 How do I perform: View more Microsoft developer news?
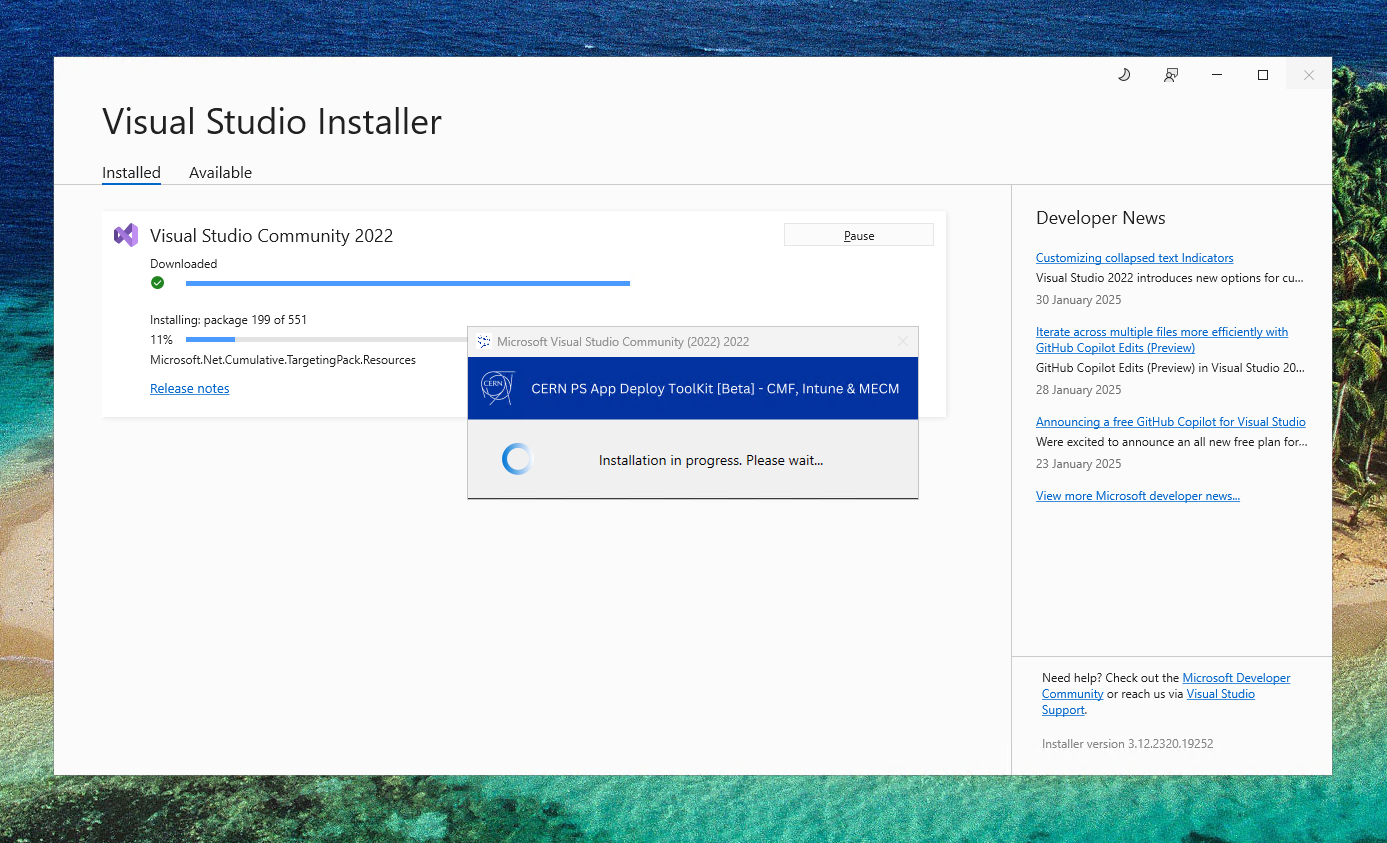pyautogui.click(x=1137, y=496)
